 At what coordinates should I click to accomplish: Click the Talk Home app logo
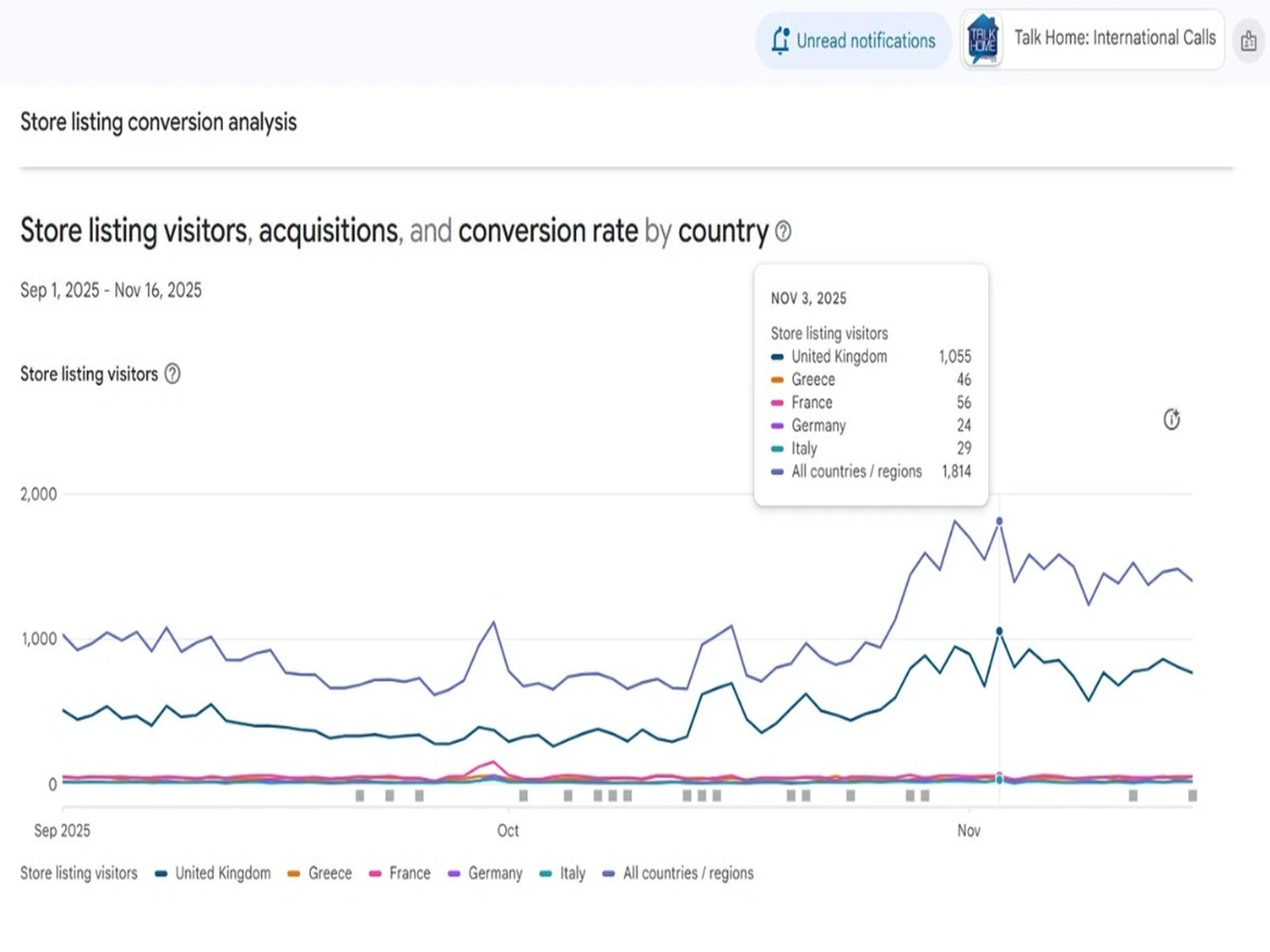[983, 40]
